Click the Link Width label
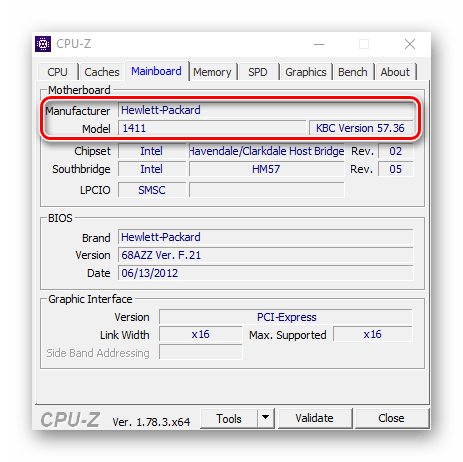The height and width of the screenshot is (462, 463). coord(125,335)
